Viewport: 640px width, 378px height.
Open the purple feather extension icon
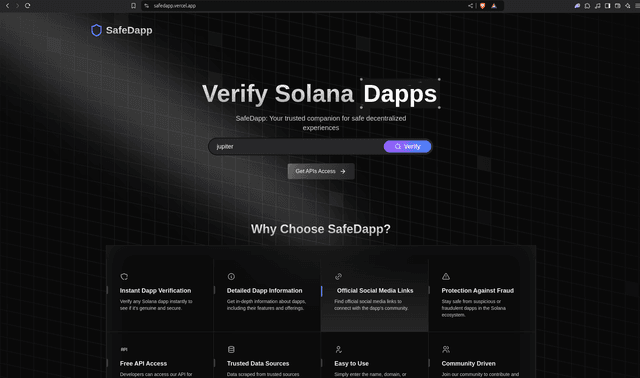(x=577, y=6)
